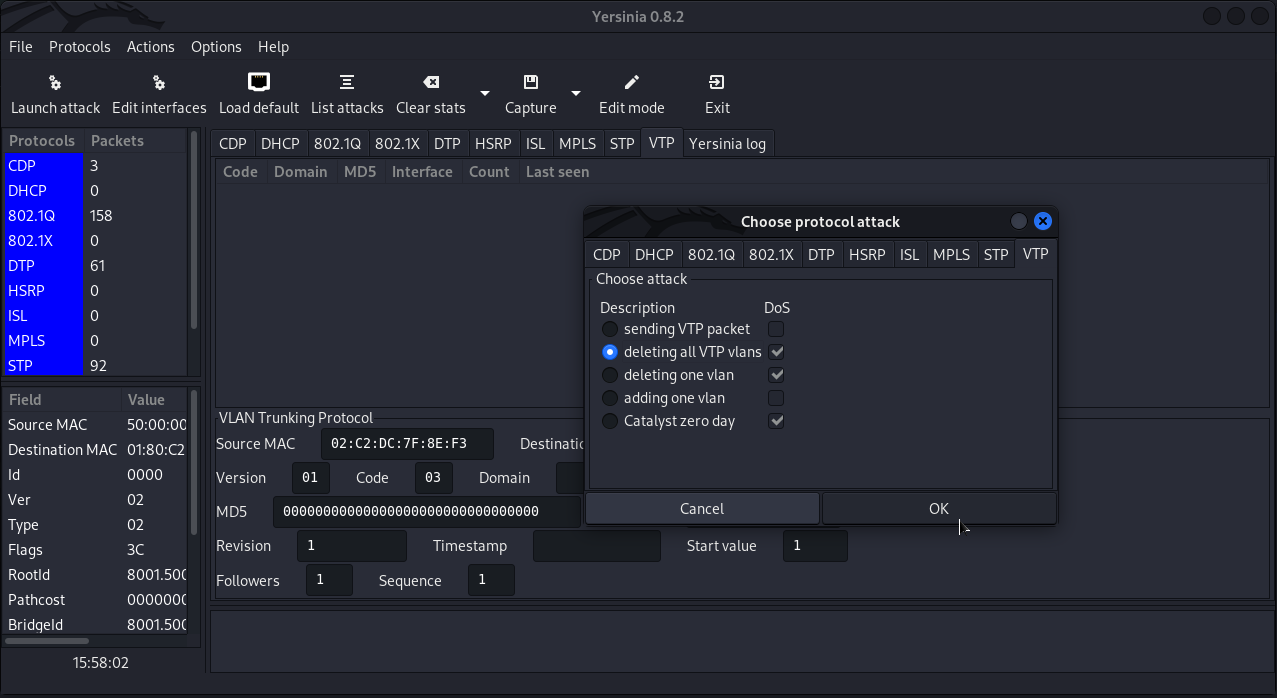
Task: Expand the Clear stats dropdown arrow
Action: pyautogui.click(x=485, y=93)
